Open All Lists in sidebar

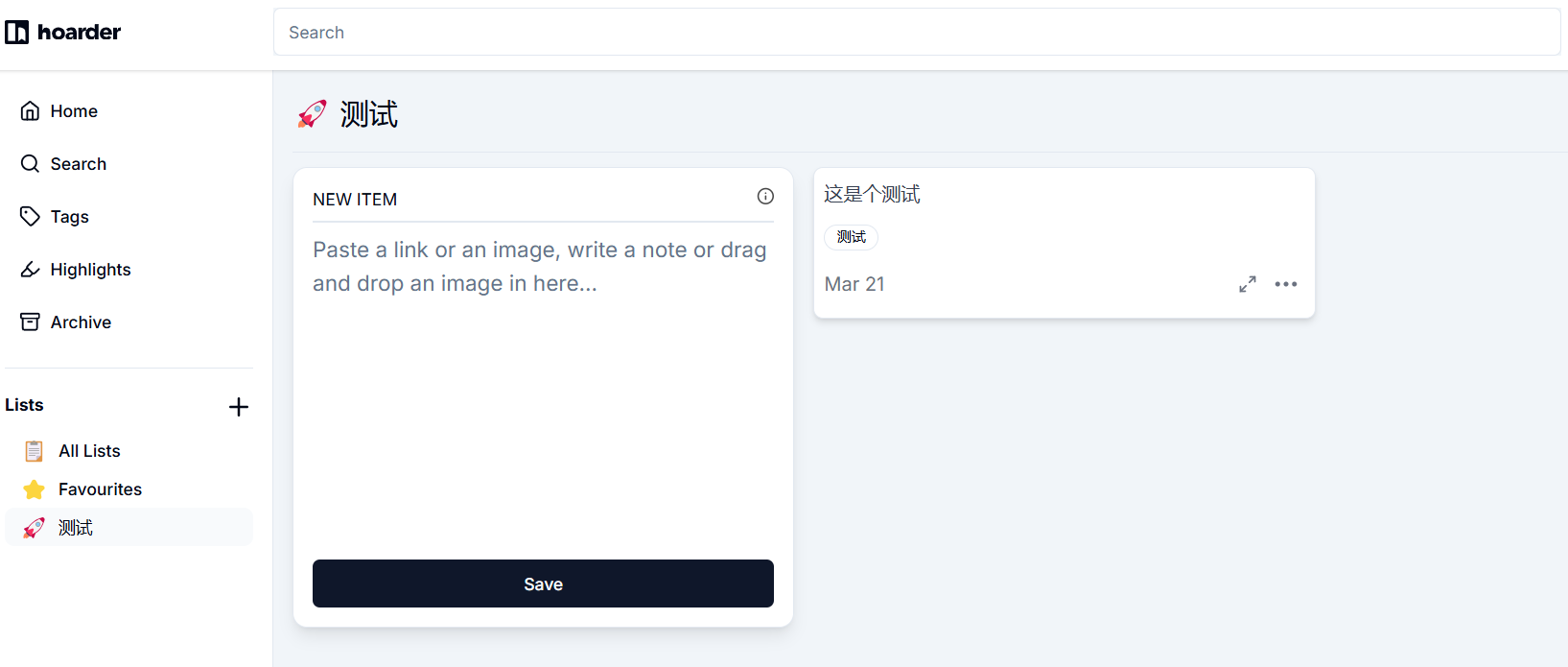(89, 451)
